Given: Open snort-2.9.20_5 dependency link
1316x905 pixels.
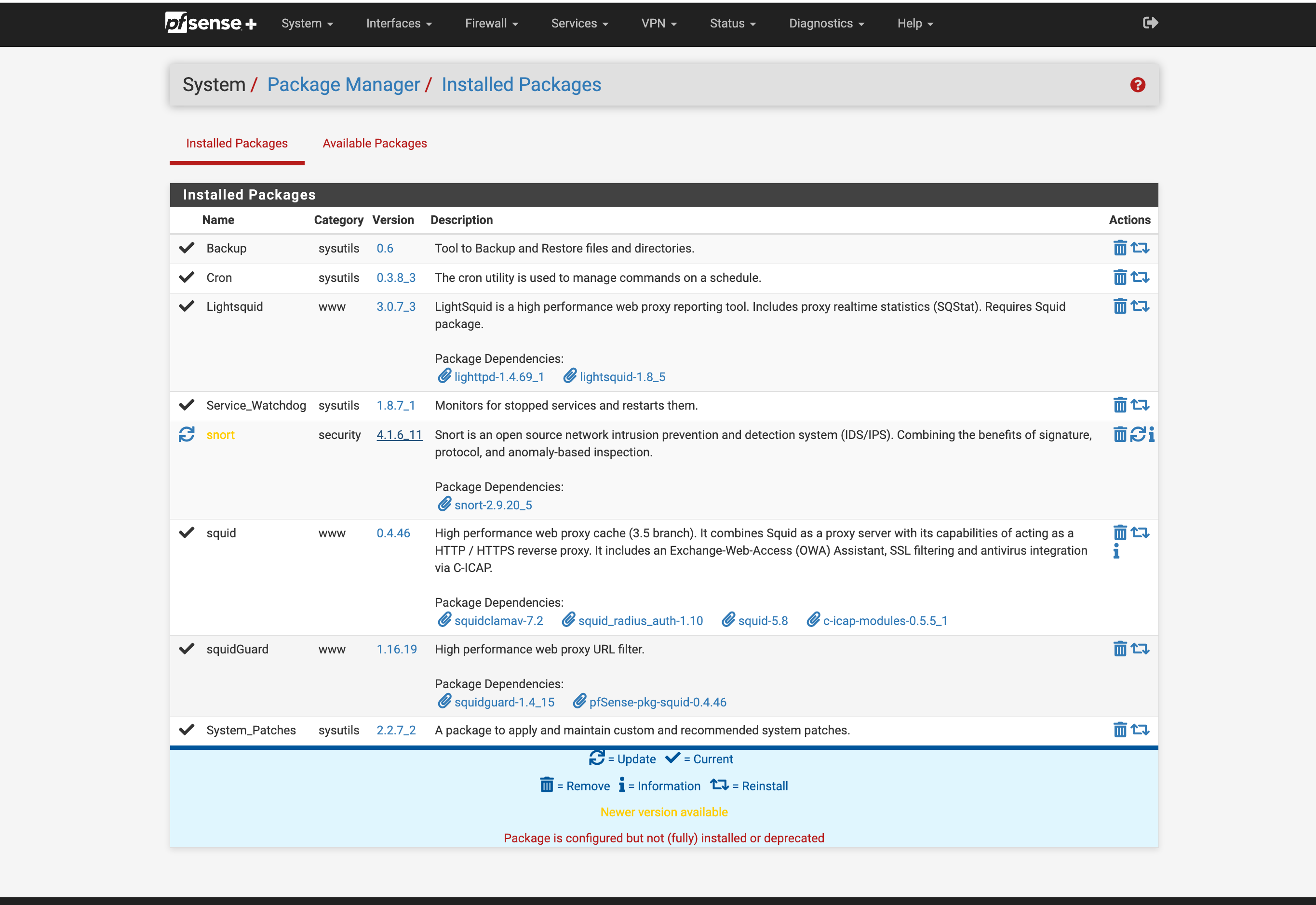Looking at the screenshot, I should pos(493,505).
